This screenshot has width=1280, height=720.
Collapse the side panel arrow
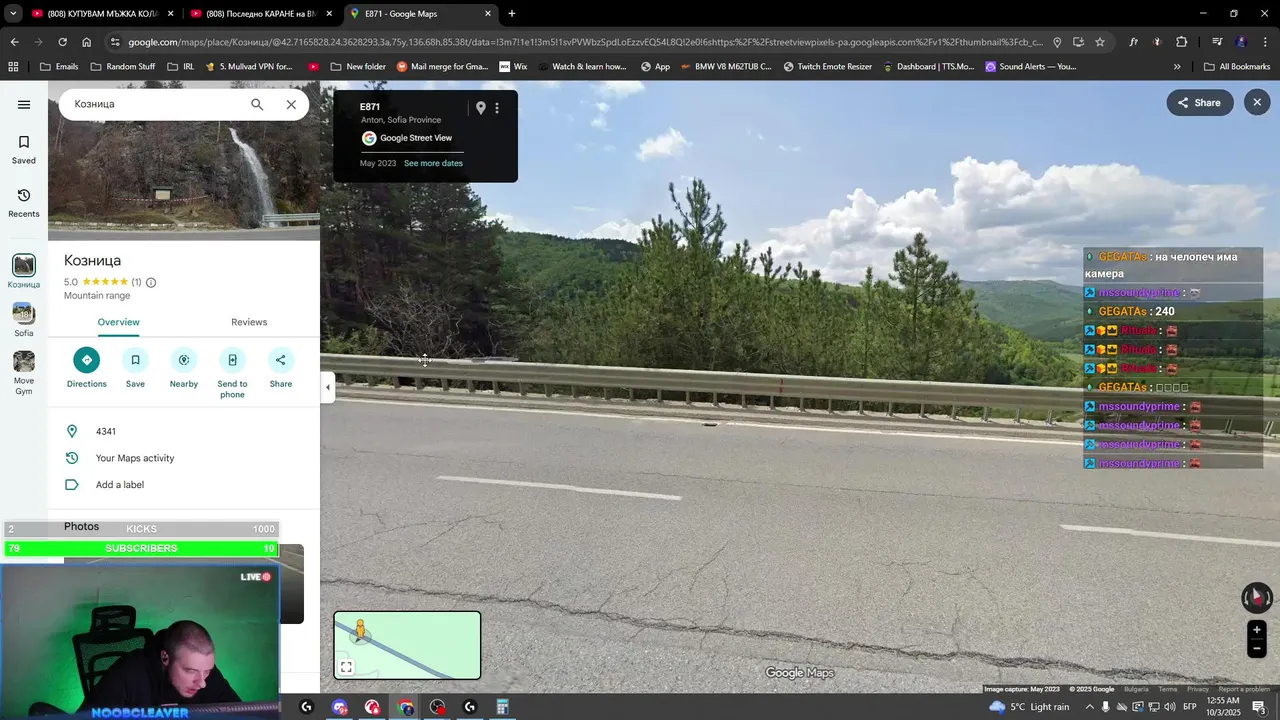tap(327, 387)
